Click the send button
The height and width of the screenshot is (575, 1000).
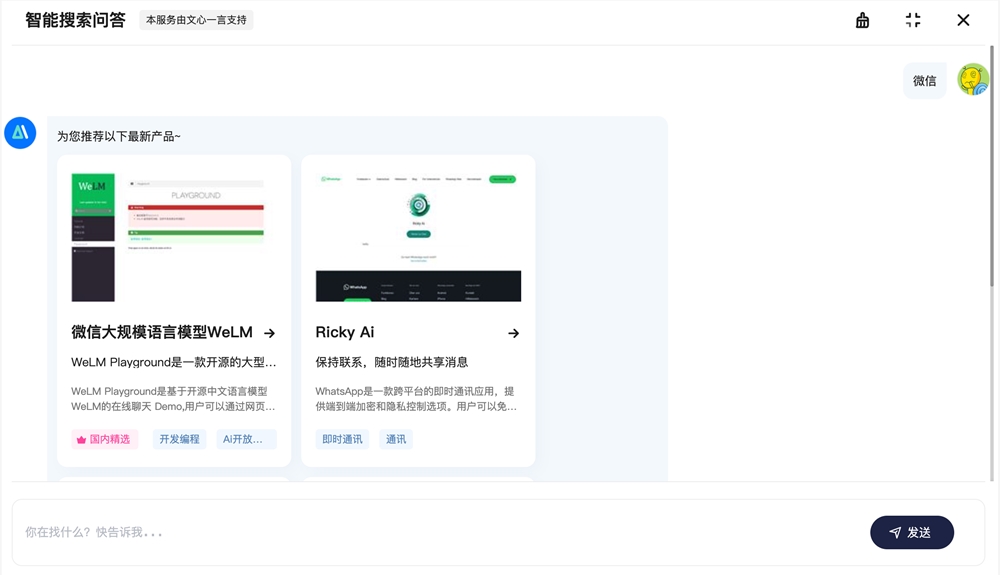[912, 532]
